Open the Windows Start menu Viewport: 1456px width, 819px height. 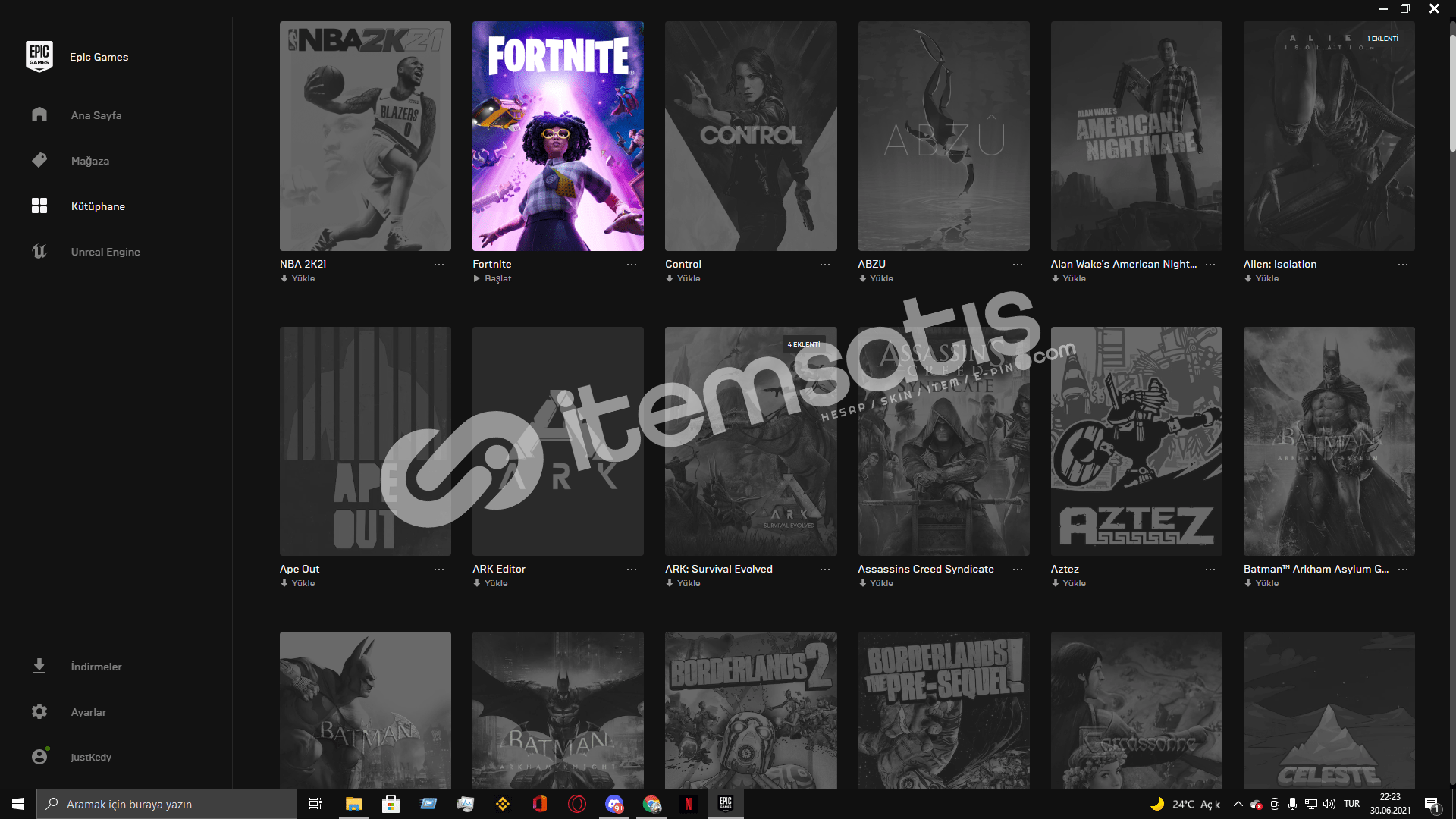(18, 804)
